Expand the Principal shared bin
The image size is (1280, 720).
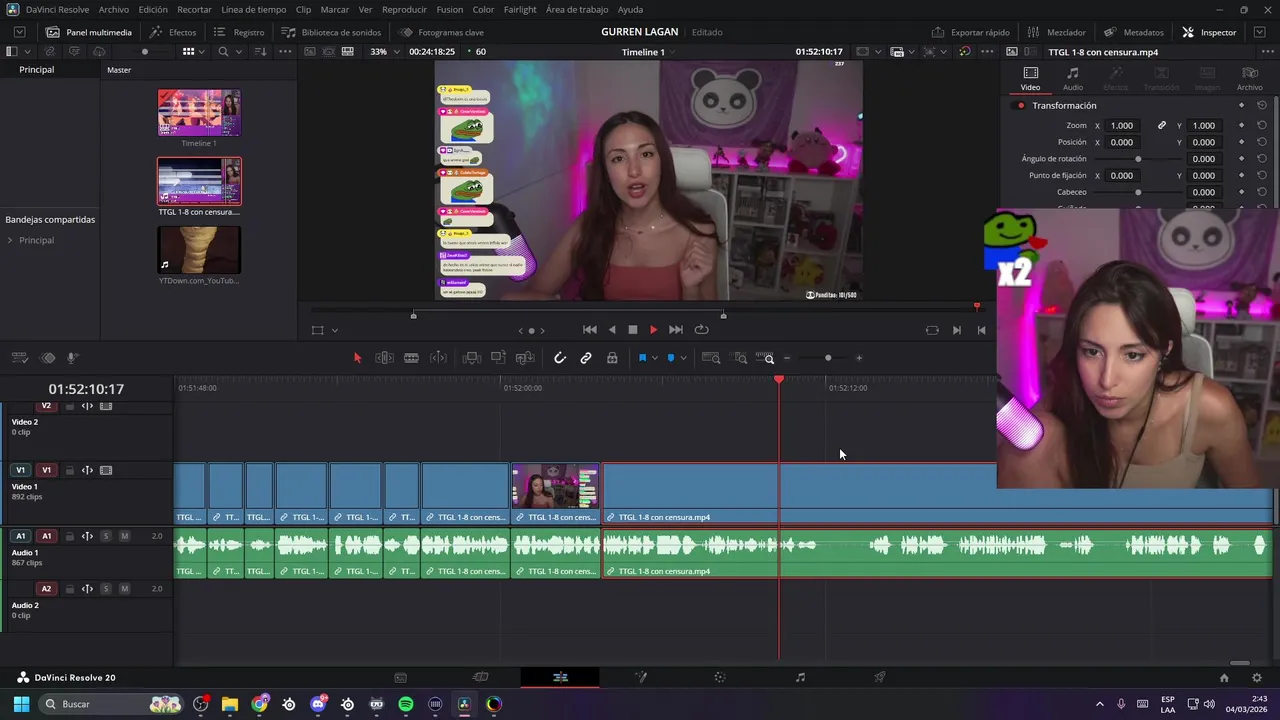10,240
